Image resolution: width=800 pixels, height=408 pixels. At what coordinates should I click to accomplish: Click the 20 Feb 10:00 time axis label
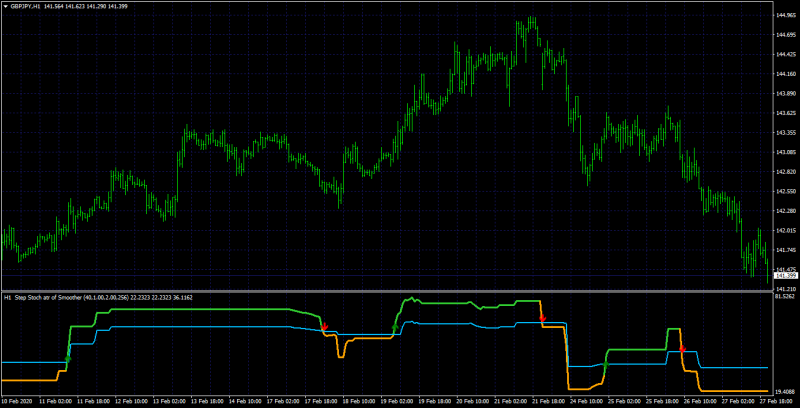[472, 402]
